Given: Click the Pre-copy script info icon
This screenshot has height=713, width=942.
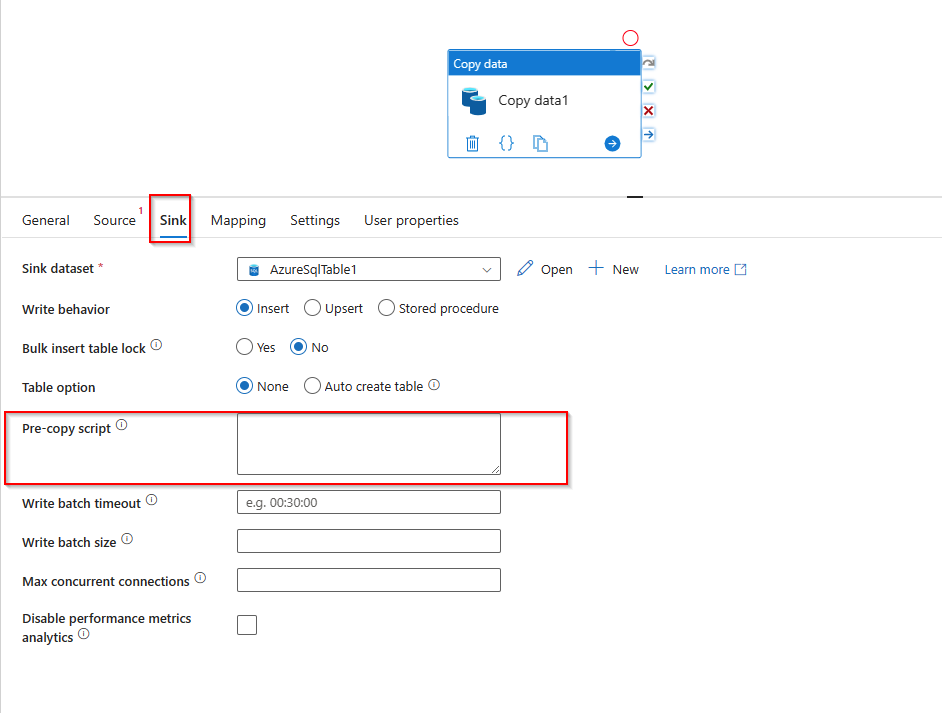Looking at the screenshot, I should click(x=121, y=424).
